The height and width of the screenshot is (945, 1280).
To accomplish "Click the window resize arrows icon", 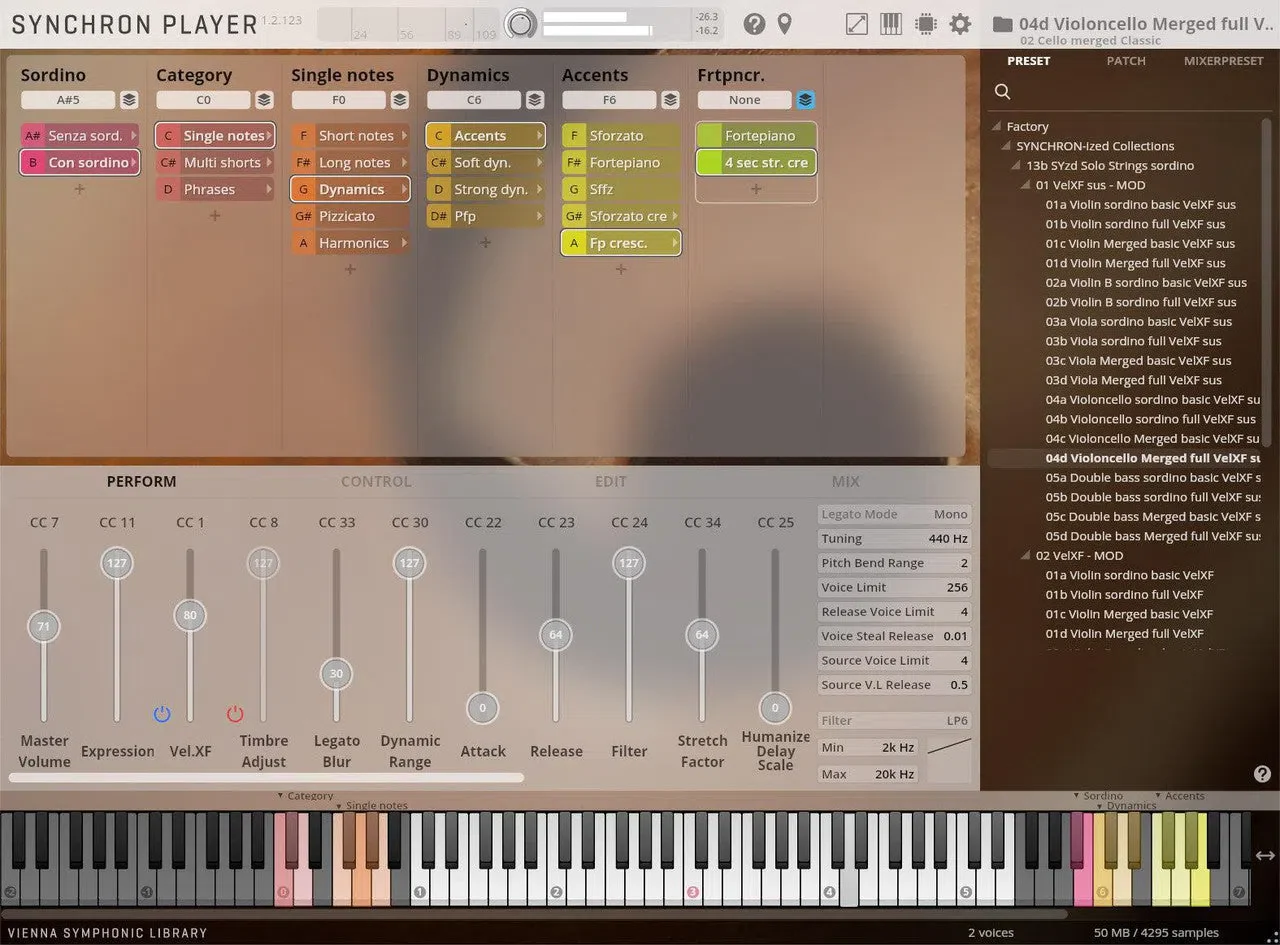I will point(857,24).
